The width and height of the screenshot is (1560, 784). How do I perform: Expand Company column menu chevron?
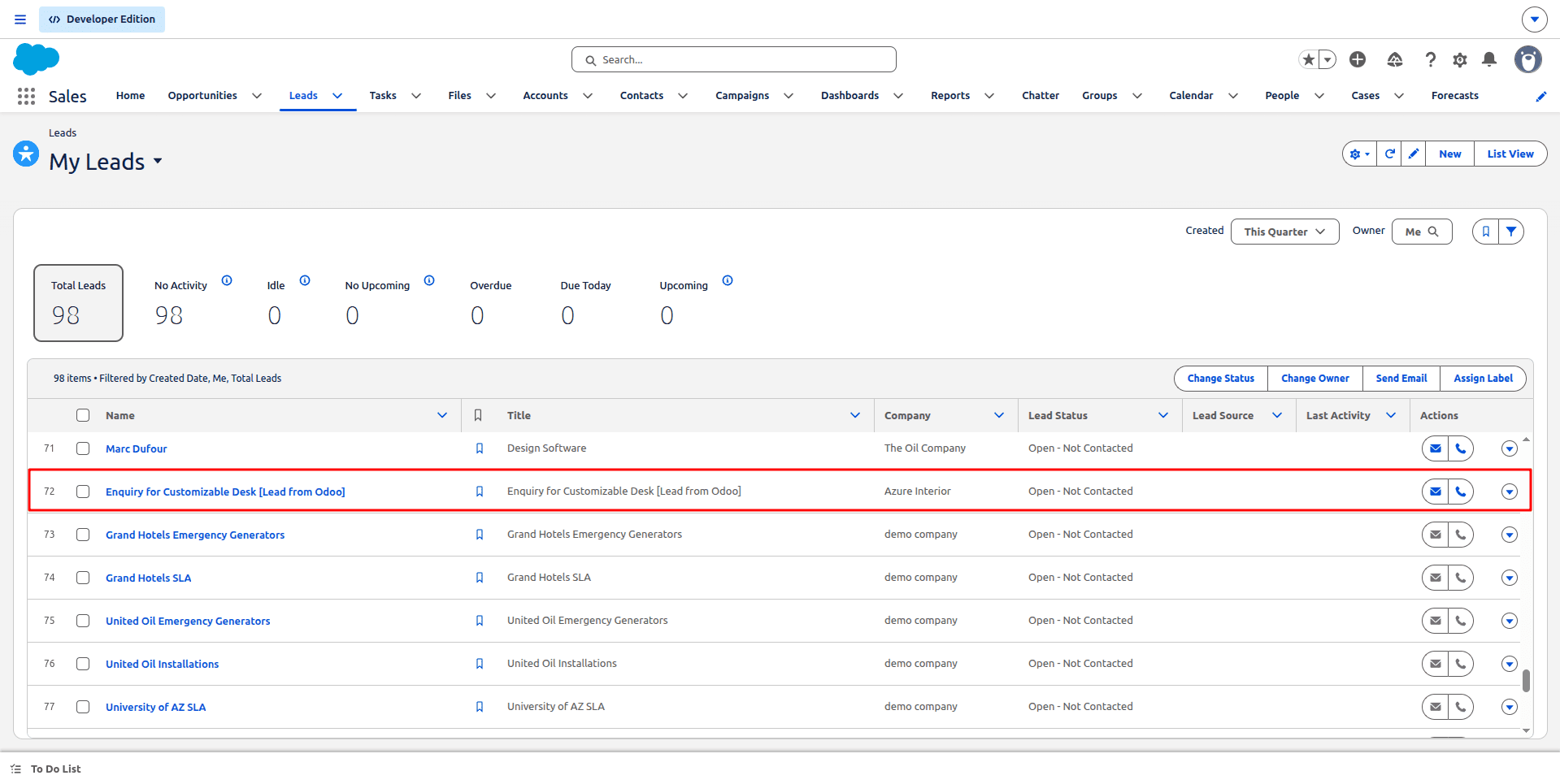(x=999, y=415)
